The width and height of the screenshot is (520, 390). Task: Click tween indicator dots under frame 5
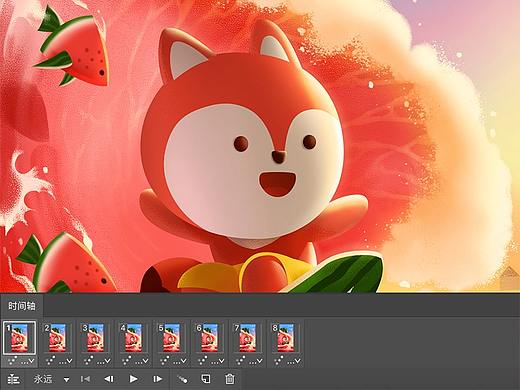[164, 361]
